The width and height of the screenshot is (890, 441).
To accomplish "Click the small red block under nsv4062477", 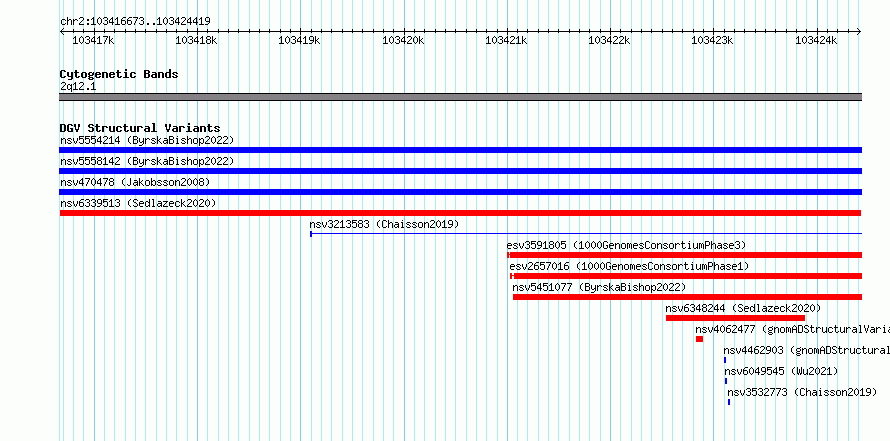I will (x=699, y=339).
